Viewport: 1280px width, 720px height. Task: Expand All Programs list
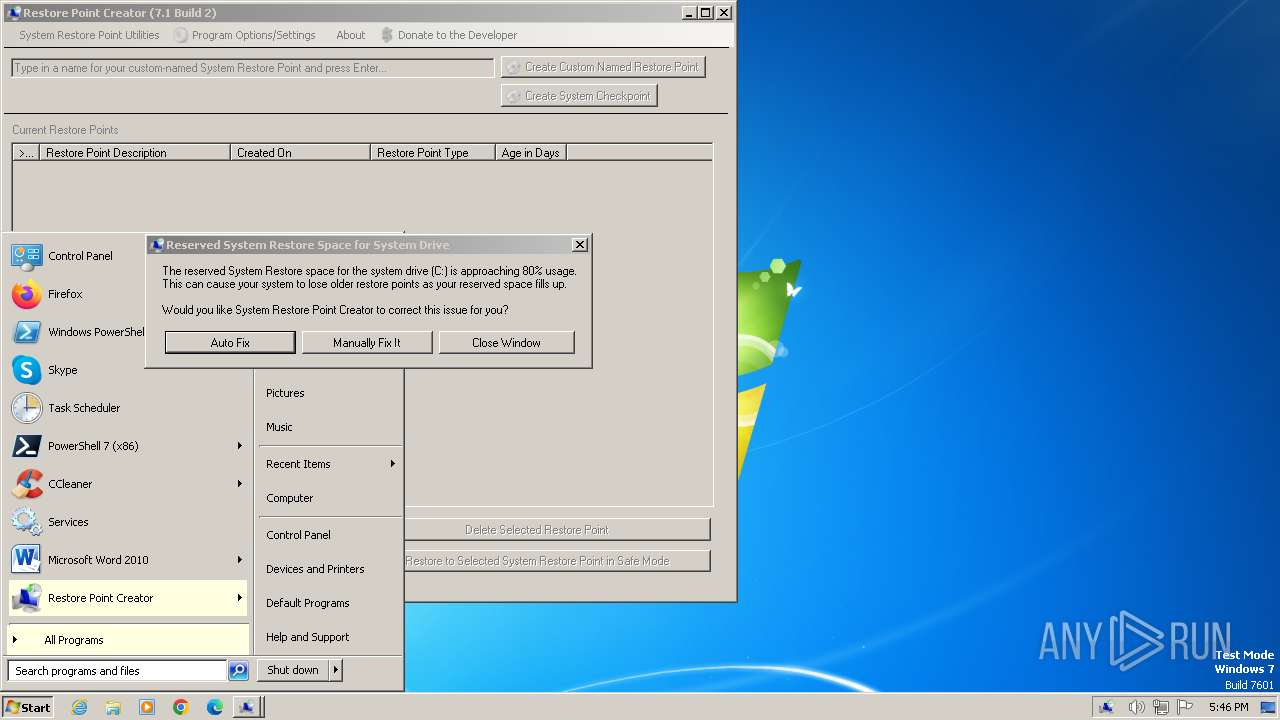click(128, 640)
